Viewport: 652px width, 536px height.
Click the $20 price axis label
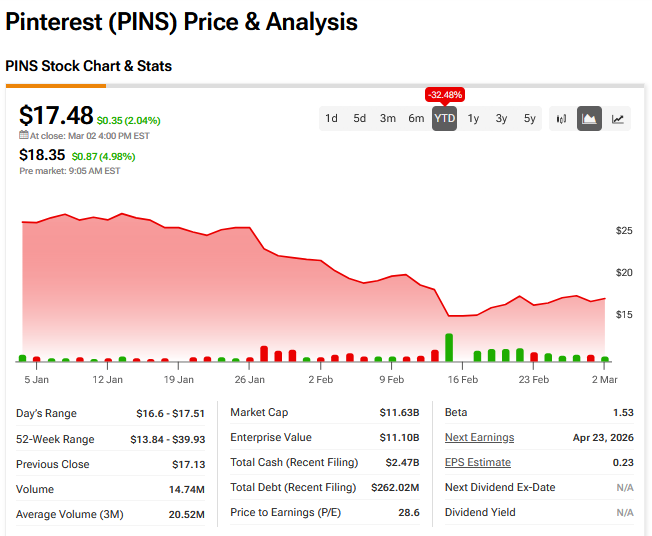click(624, 272)
